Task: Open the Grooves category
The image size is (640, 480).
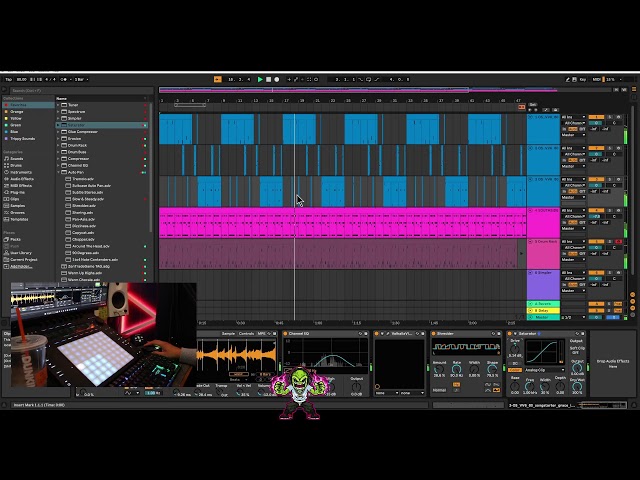Action: 28,213
